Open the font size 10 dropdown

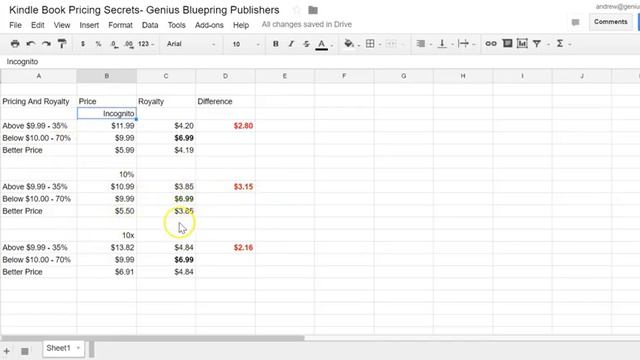(246, 44)
